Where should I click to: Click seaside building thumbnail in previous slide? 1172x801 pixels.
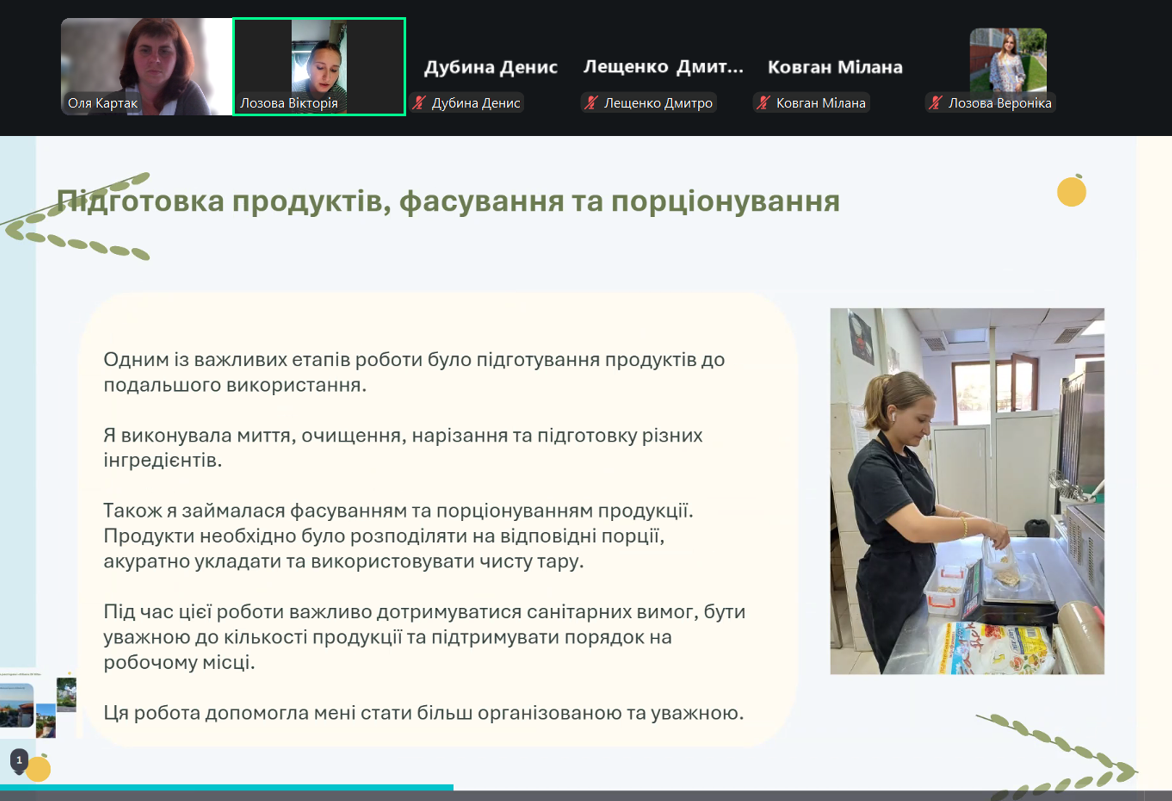click(16, 705)
